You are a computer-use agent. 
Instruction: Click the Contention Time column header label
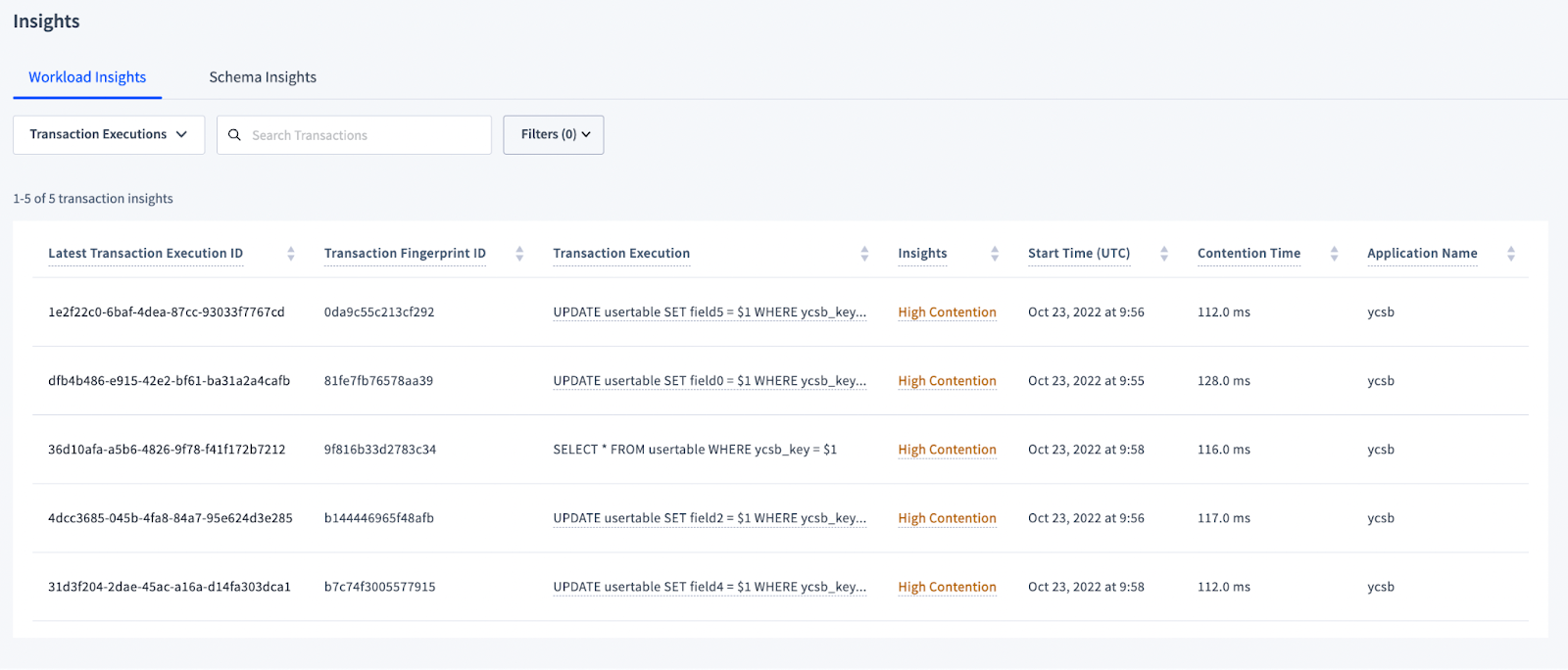click(x=1249, y=254)
